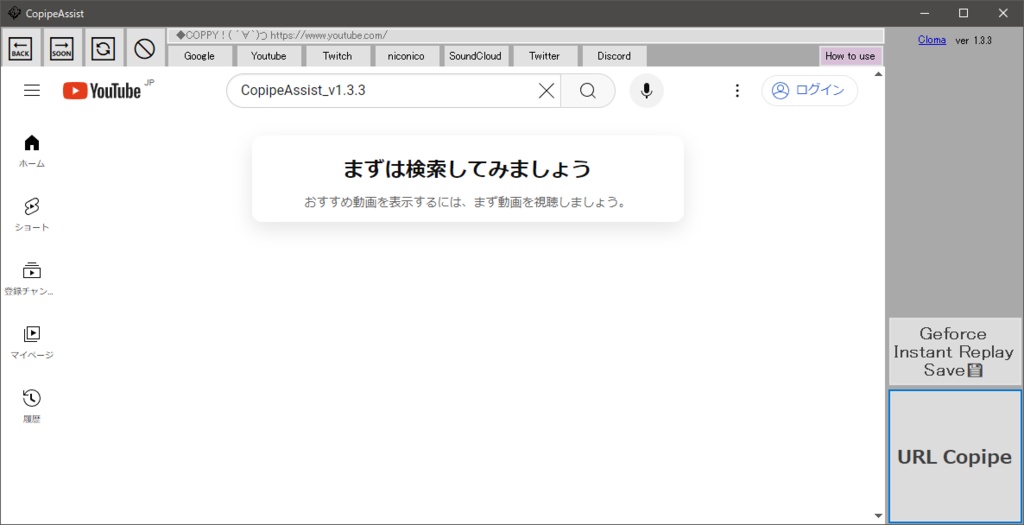Click the scrollbar down arrow
The height and width of the screenshot is (525, 1024).
coord(878,516)
